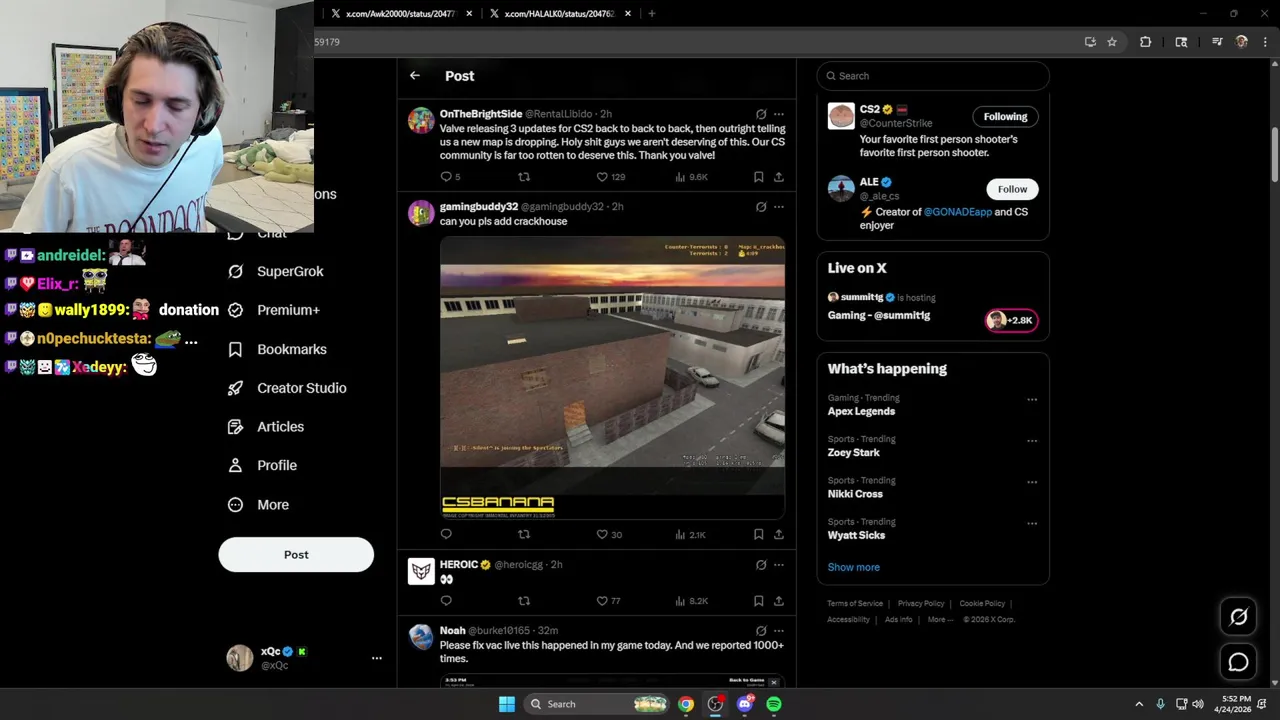Reply to HEROIC's post
This screenshot has height=720, width=1280.
[x=446, y=601]
